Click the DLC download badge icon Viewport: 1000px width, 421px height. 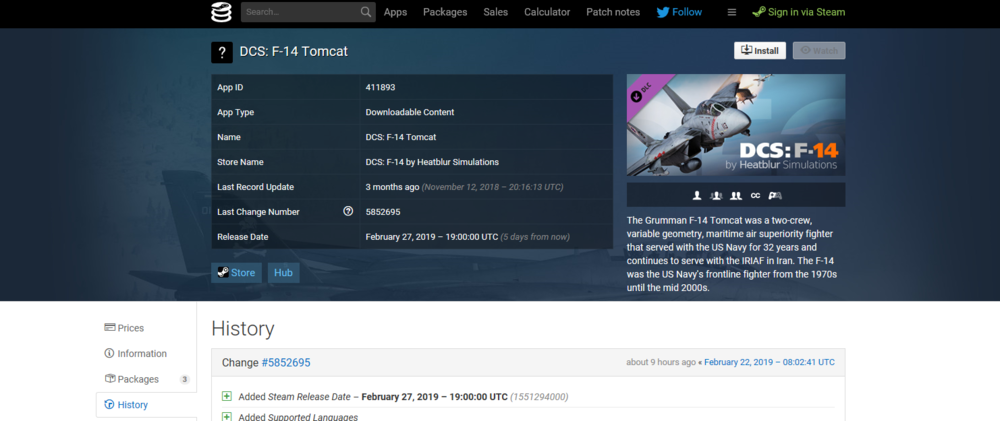coord(636,96)
